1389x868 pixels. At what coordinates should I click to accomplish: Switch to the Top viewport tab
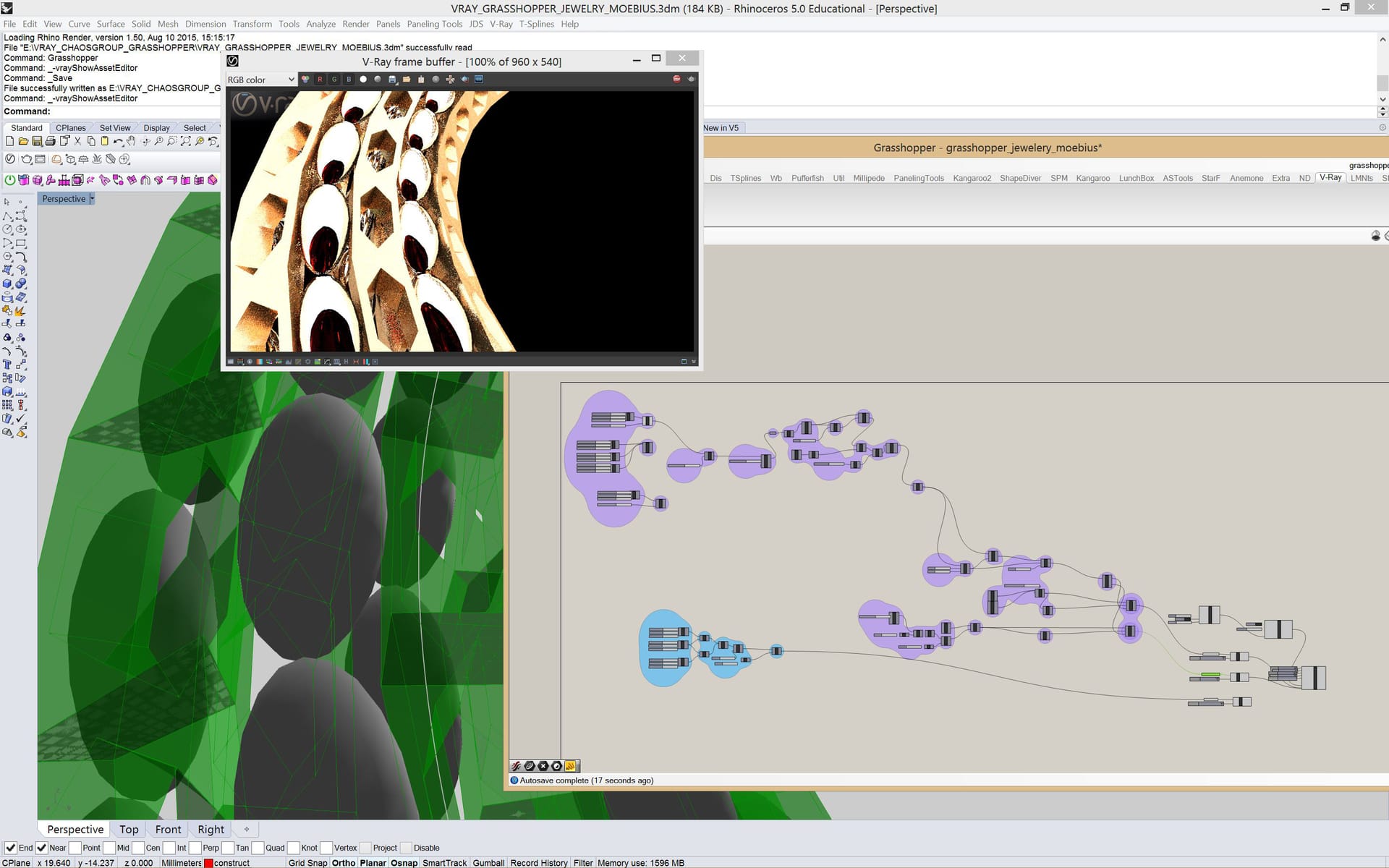point(129,830)
